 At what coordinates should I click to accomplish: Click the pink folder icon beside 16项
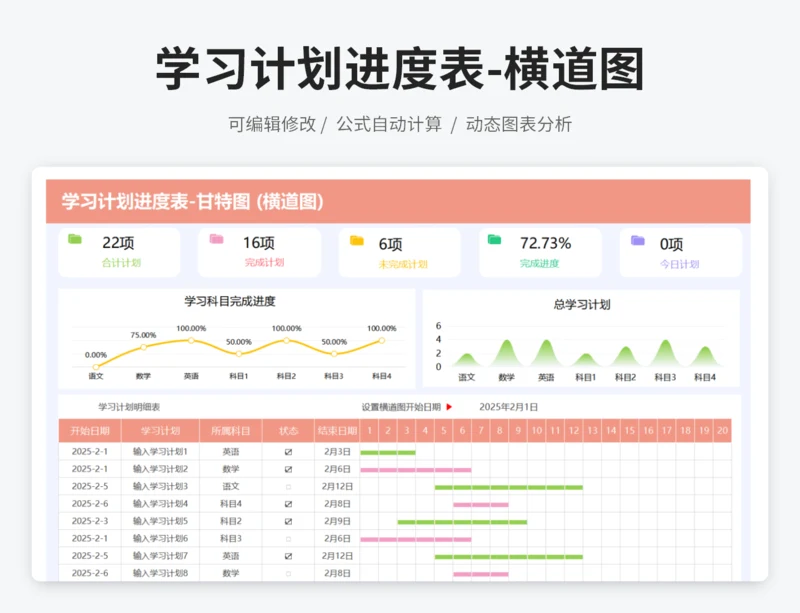tap(216, 239)
